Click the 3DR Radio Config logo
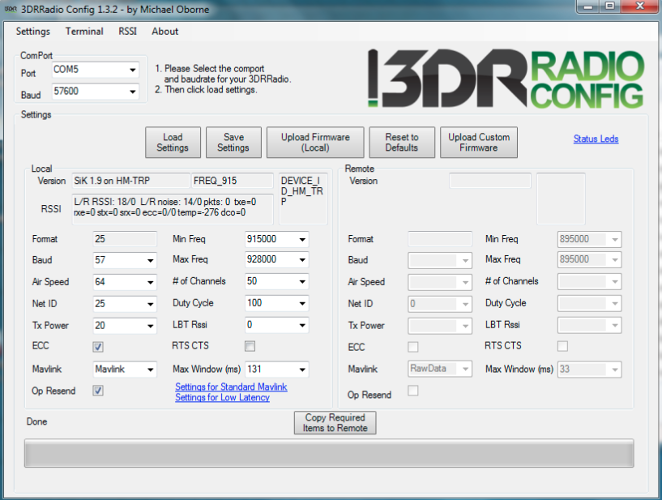662x500 pixels. click(505, 79)
